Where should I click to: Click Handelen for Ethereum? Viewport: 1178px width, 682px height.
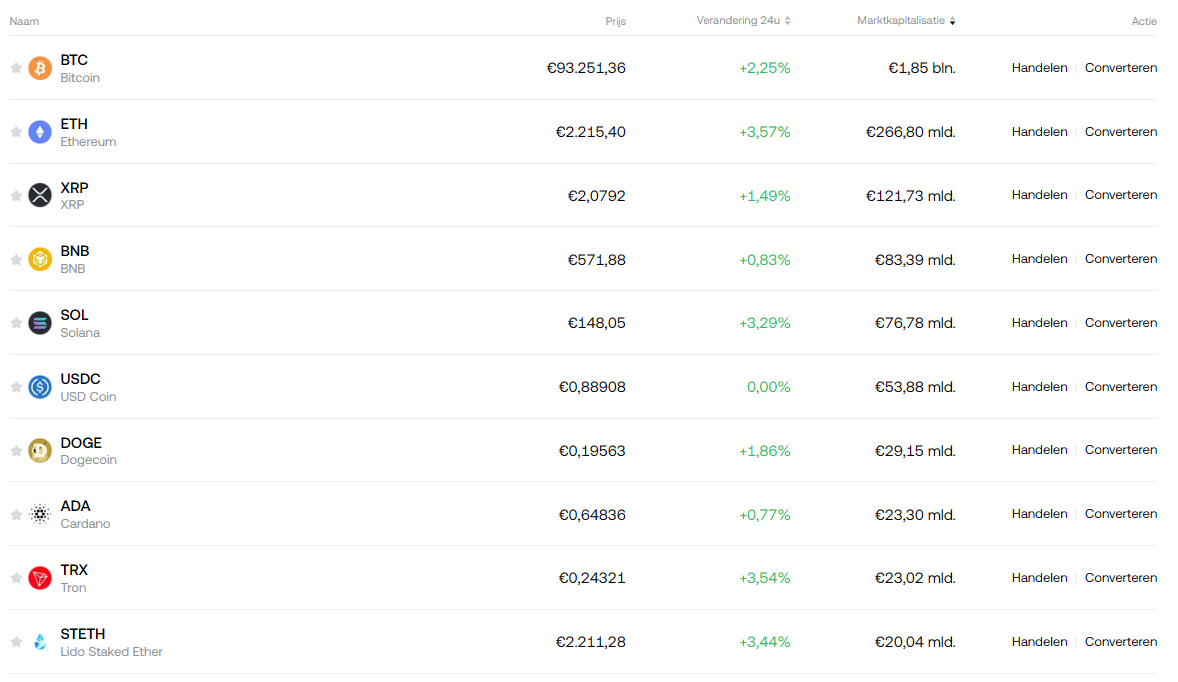1039,132
